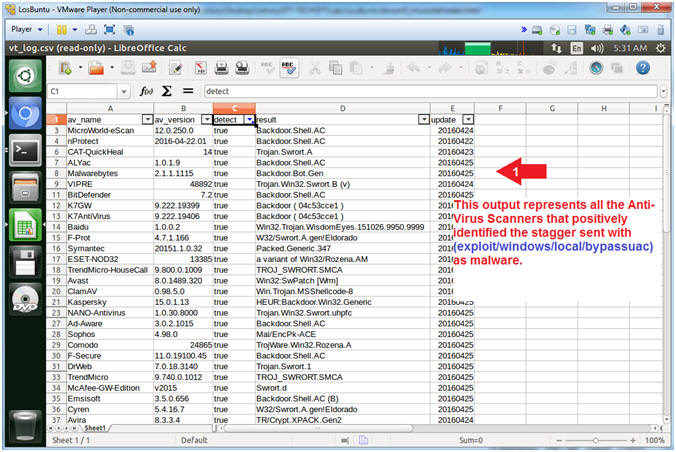
Task: Click the Default page style status field
Action: tap(194, 440)
